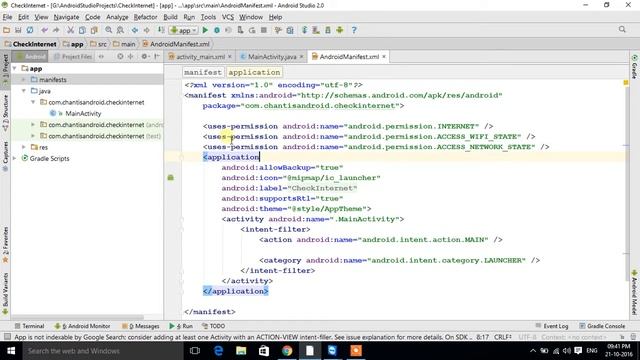The image size is (640, 360).
Task: Expand Gradle Scripts node
Action: (x=15, y=158)
